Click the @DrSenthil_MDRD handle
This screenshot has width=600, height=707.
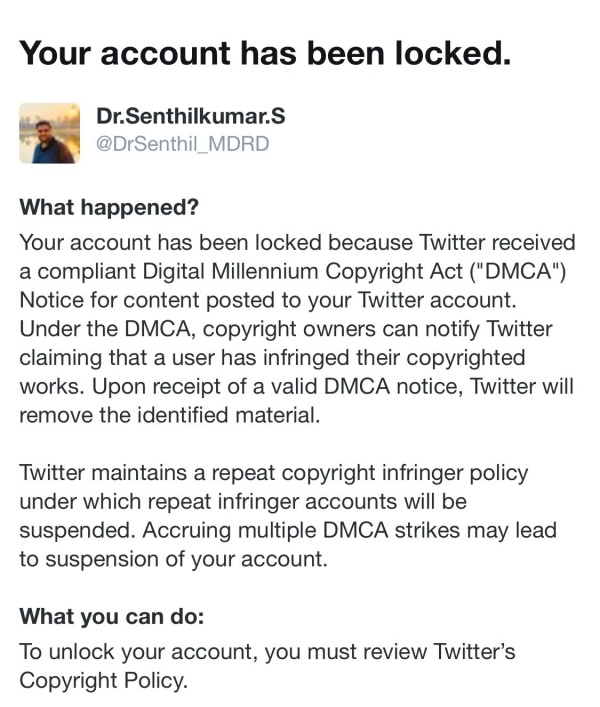point(183,144)
